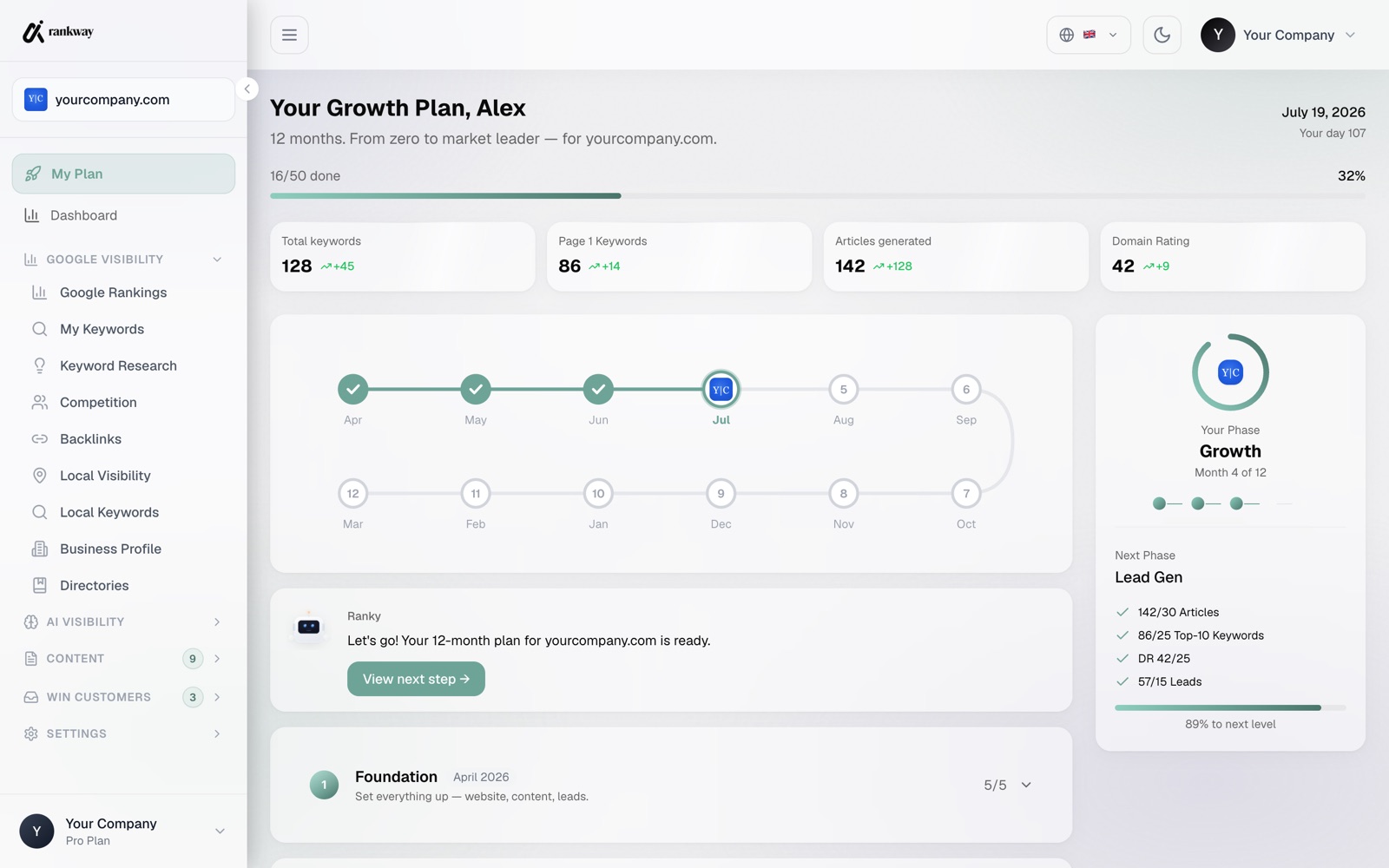Click the rankway logo
1389x868 pixels.
coord(57,32)
